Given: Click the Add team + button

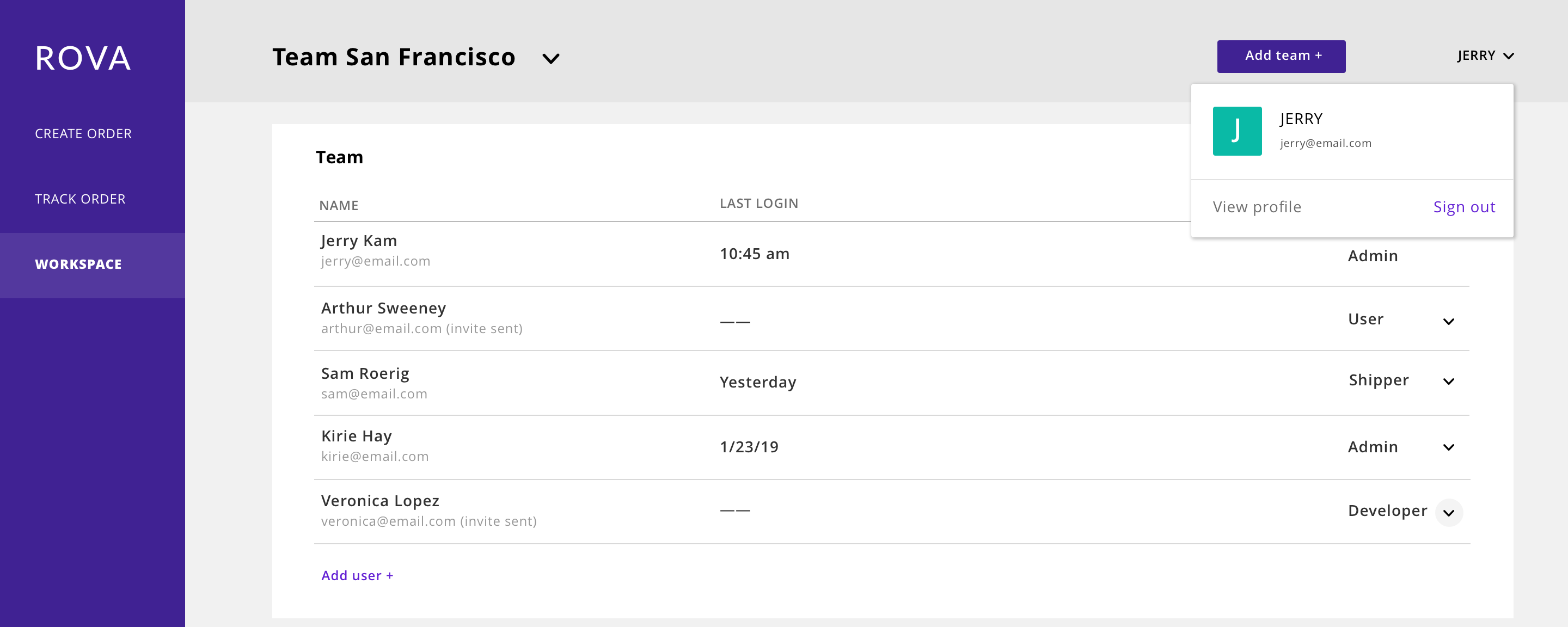Looking at the screenshot, I should 1281,57.
